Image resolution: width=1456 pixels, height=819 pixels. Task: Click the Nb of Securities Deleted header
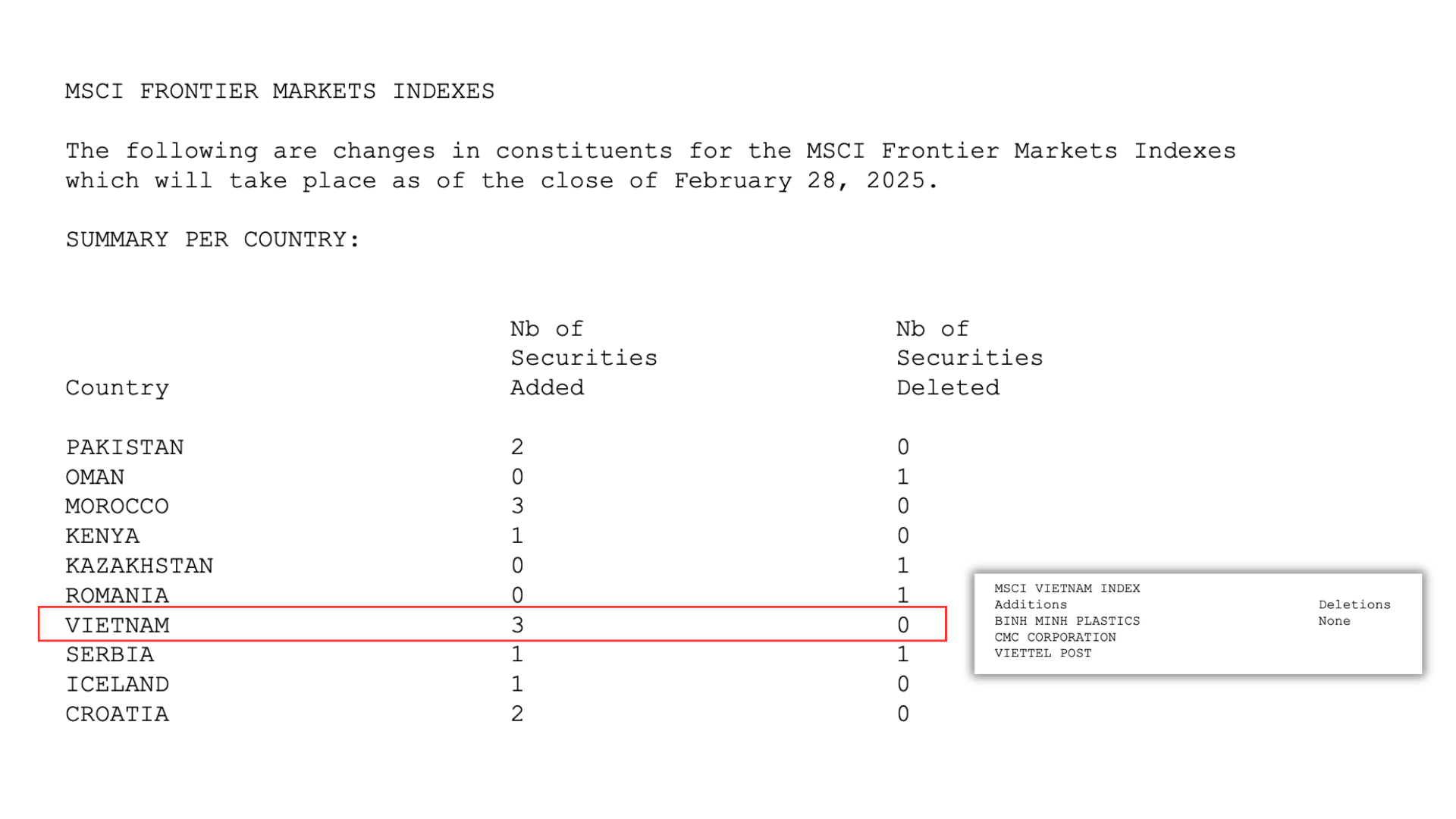click(x=969, y=358)
